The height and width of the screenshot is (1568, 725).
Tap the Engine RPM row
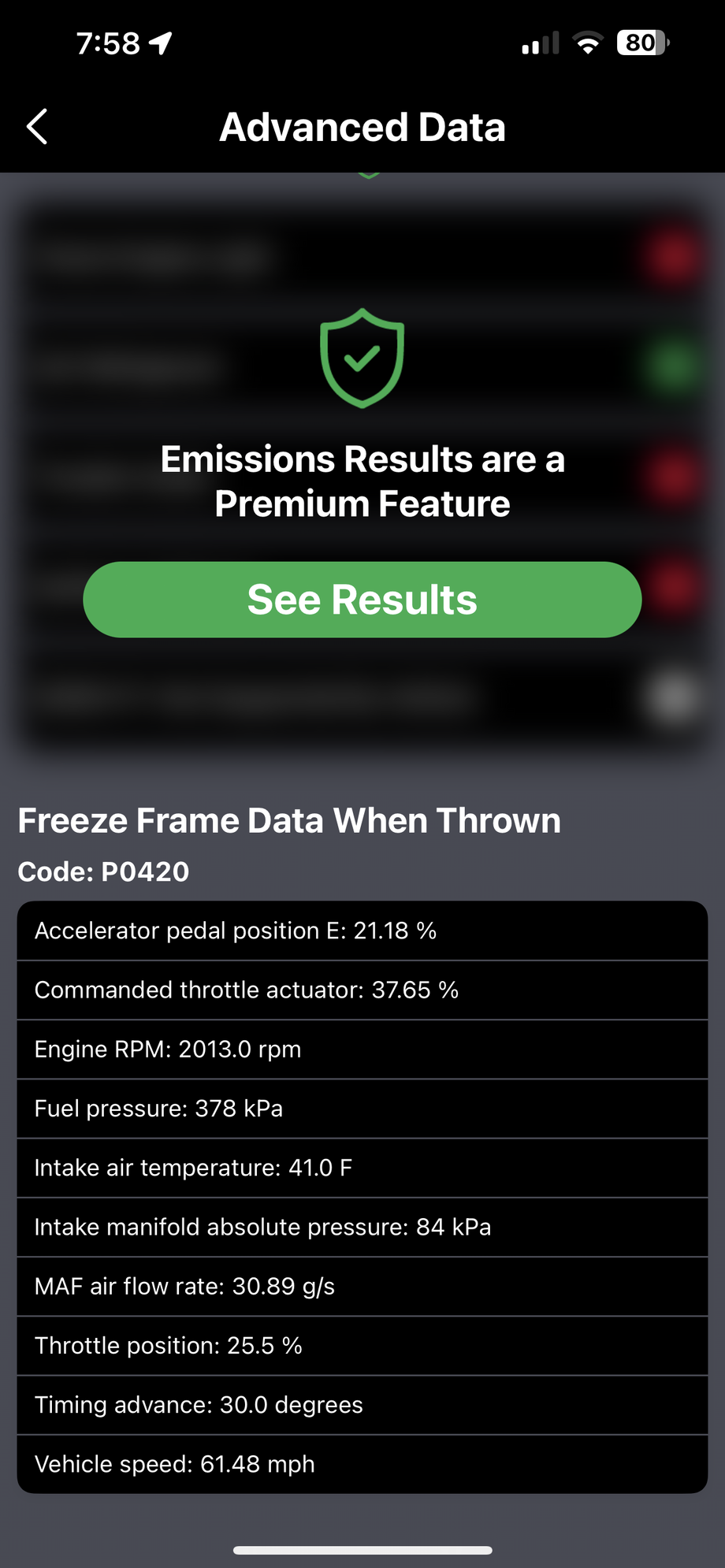tap(362, 1050)
